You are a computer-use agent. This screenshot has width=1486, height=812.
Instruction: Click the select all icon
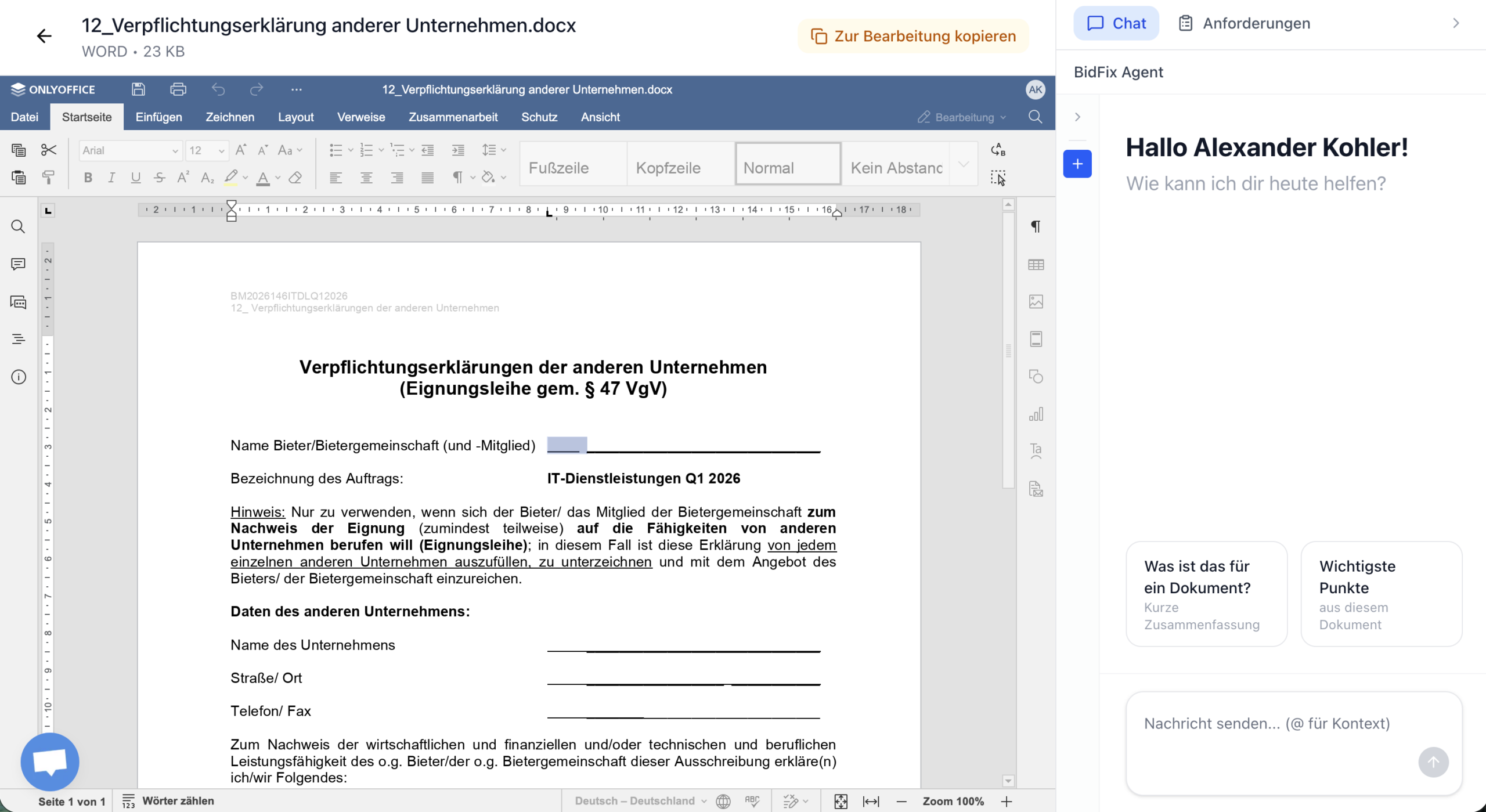(x=998, y=178)
